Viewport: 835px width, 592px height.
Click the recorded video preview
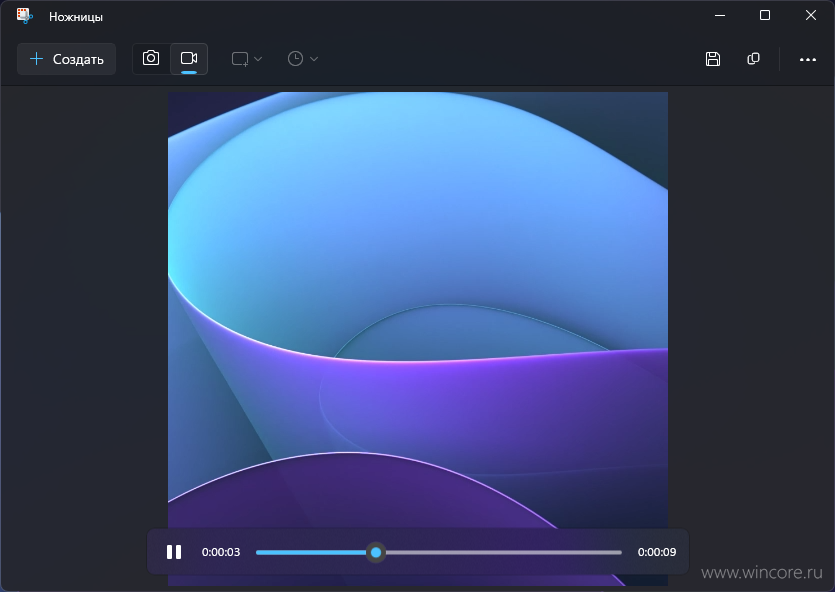[x=418, y=310]
